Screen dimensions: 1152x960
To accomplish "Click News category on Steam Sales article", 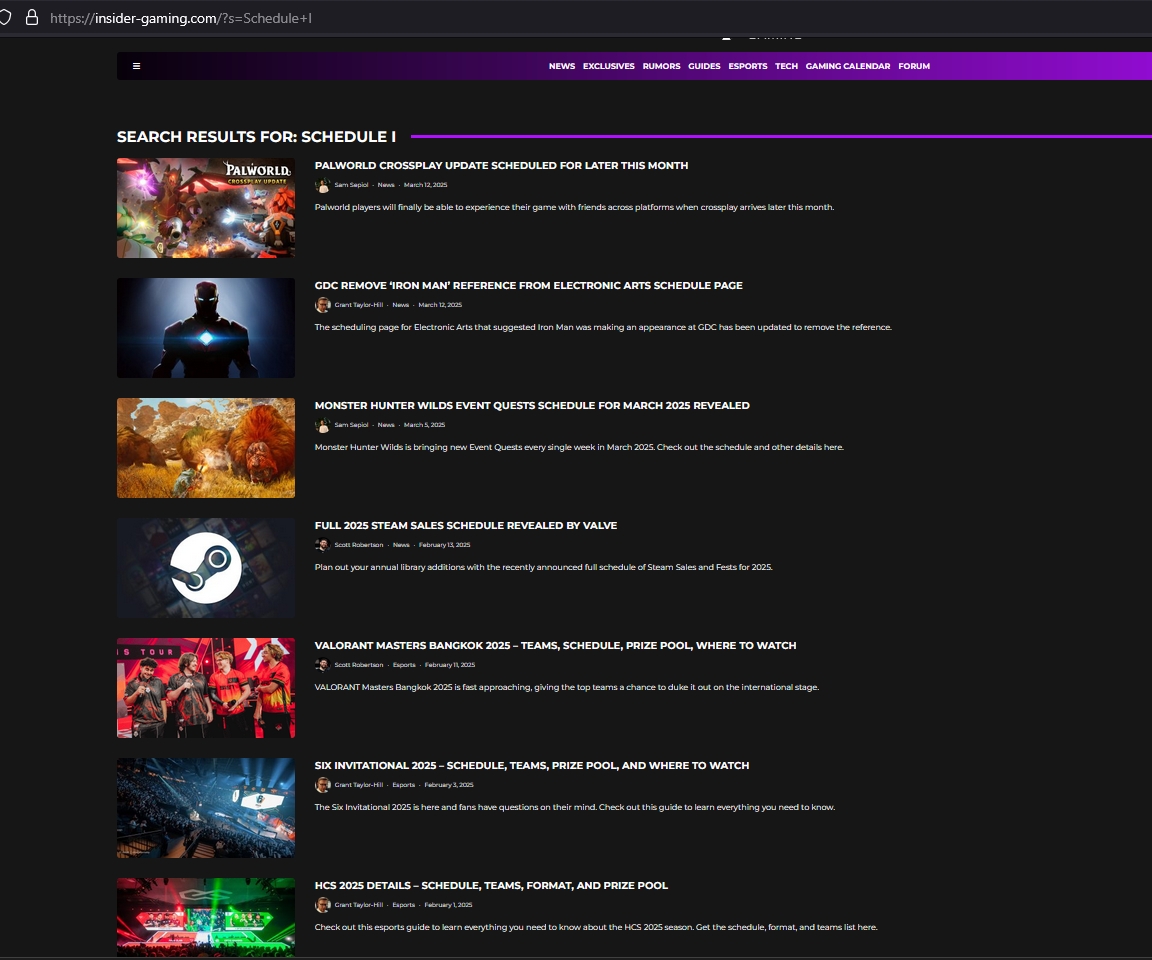I will coord(400,545).
